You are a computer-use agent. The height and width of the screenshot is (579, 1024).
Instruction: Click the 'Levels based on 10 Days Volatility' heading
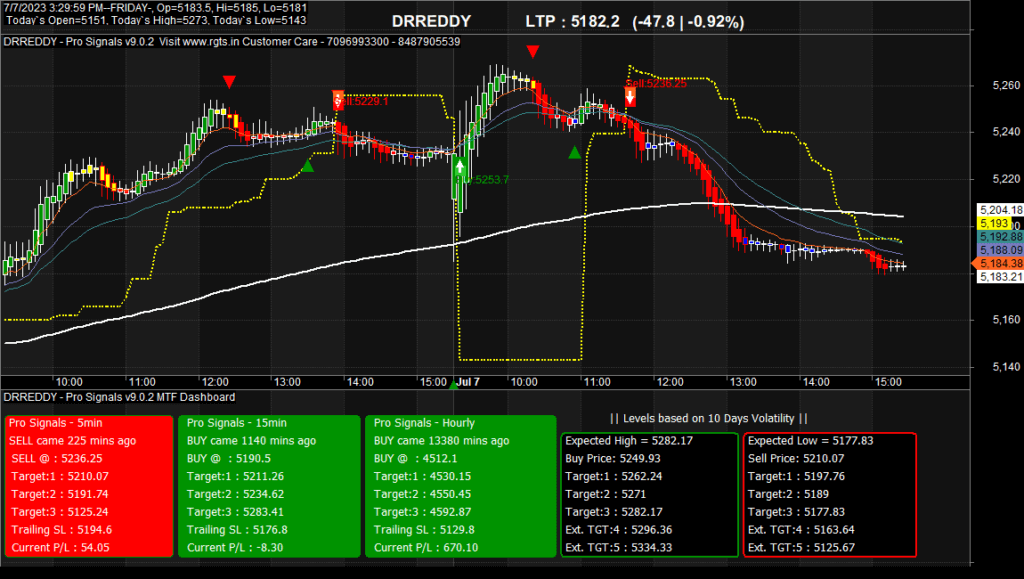point(709,418)
